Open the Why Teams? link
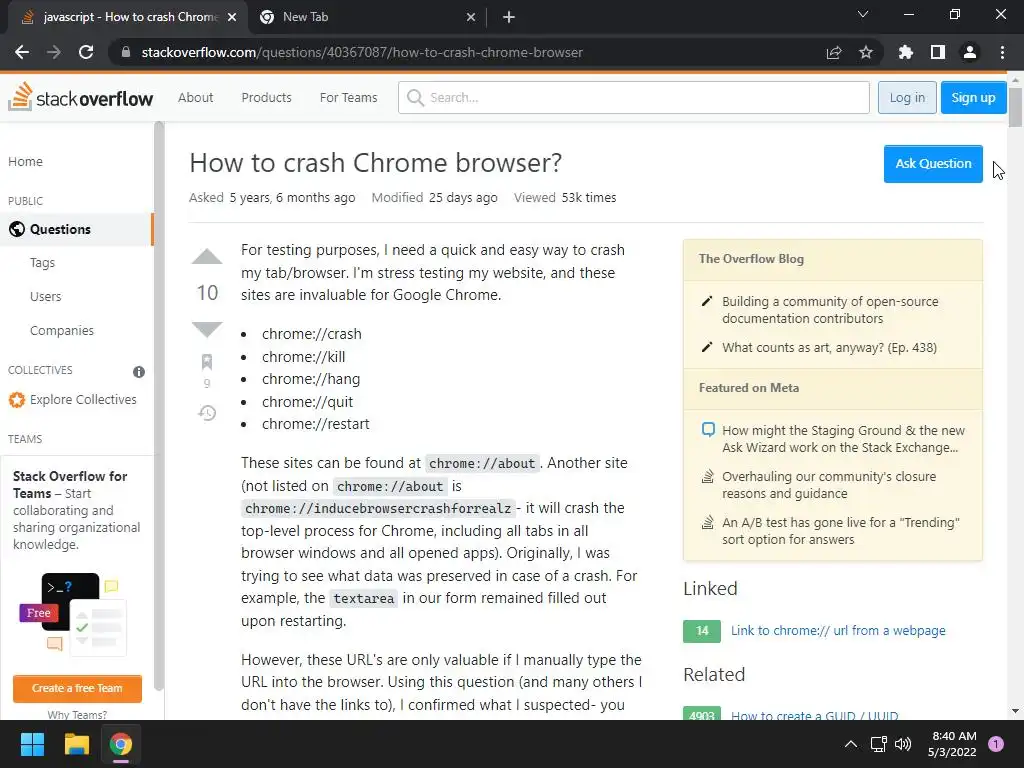Screen dimensions: 1024x768 coord(77,714)
